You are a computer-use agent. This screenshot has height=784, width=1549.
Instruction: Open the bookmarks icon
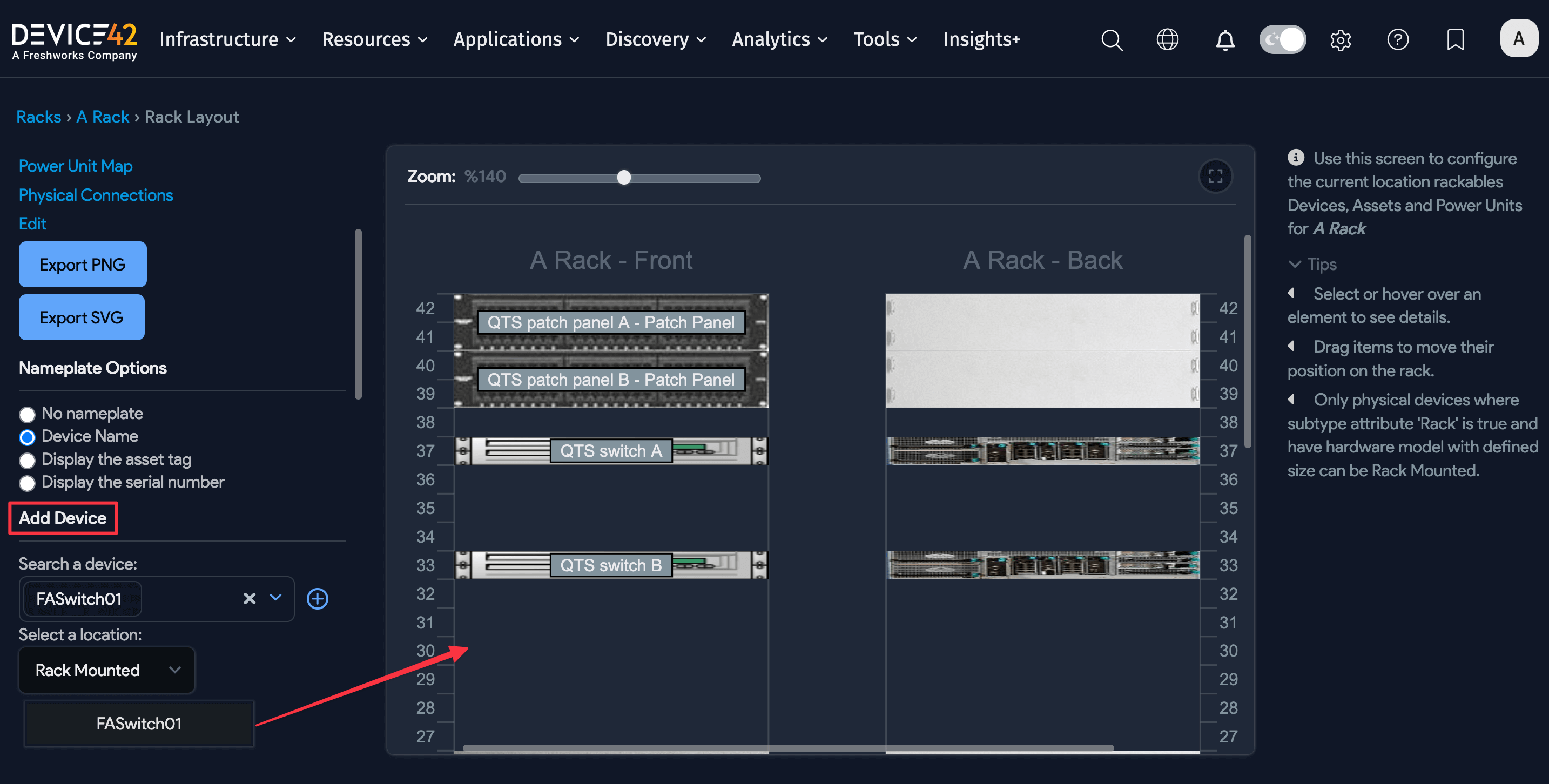(1455, 39)
